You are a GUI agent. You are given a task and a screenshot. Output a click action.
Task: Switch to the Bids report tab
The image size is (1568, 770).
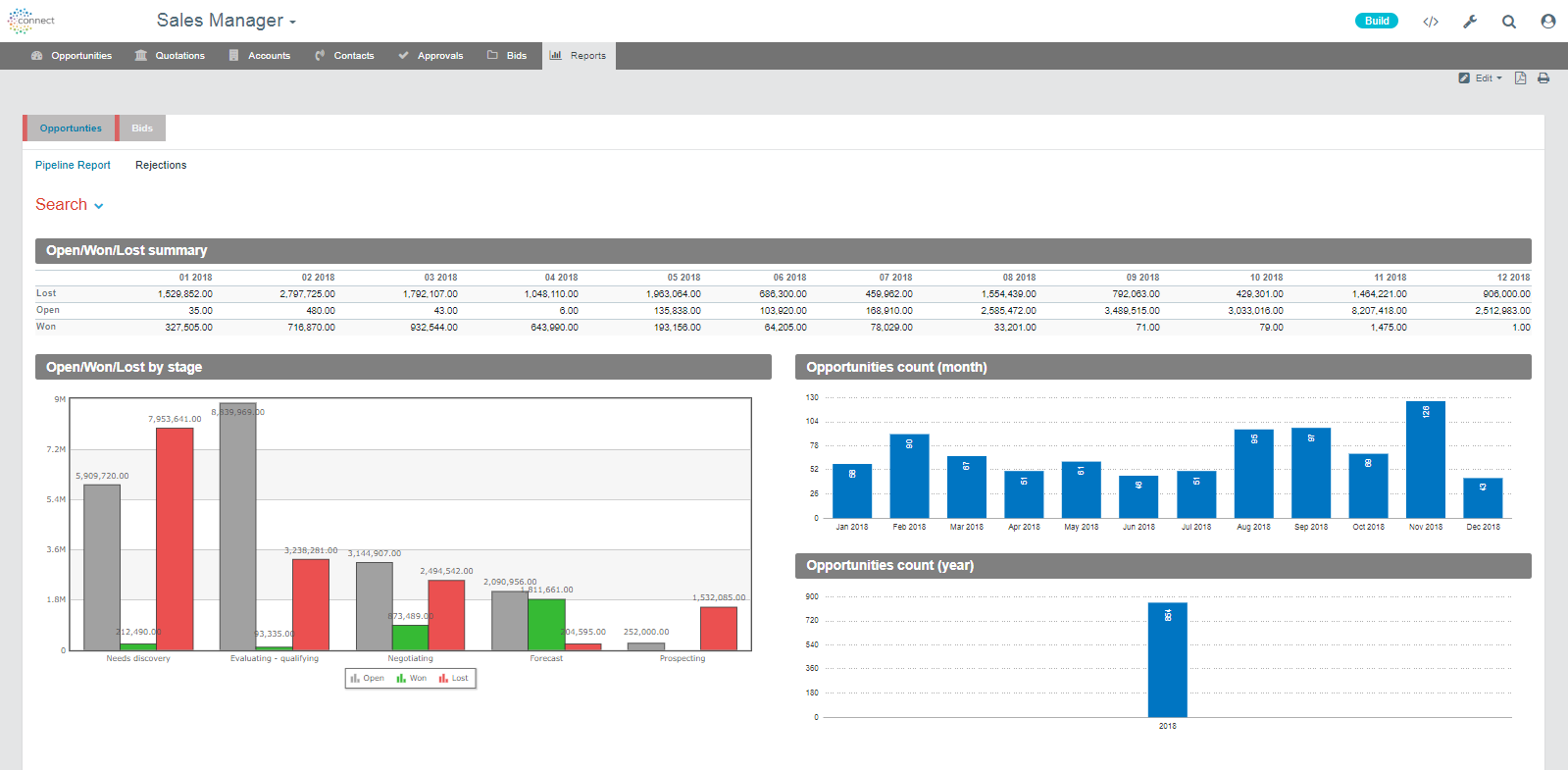pos(142,128)
